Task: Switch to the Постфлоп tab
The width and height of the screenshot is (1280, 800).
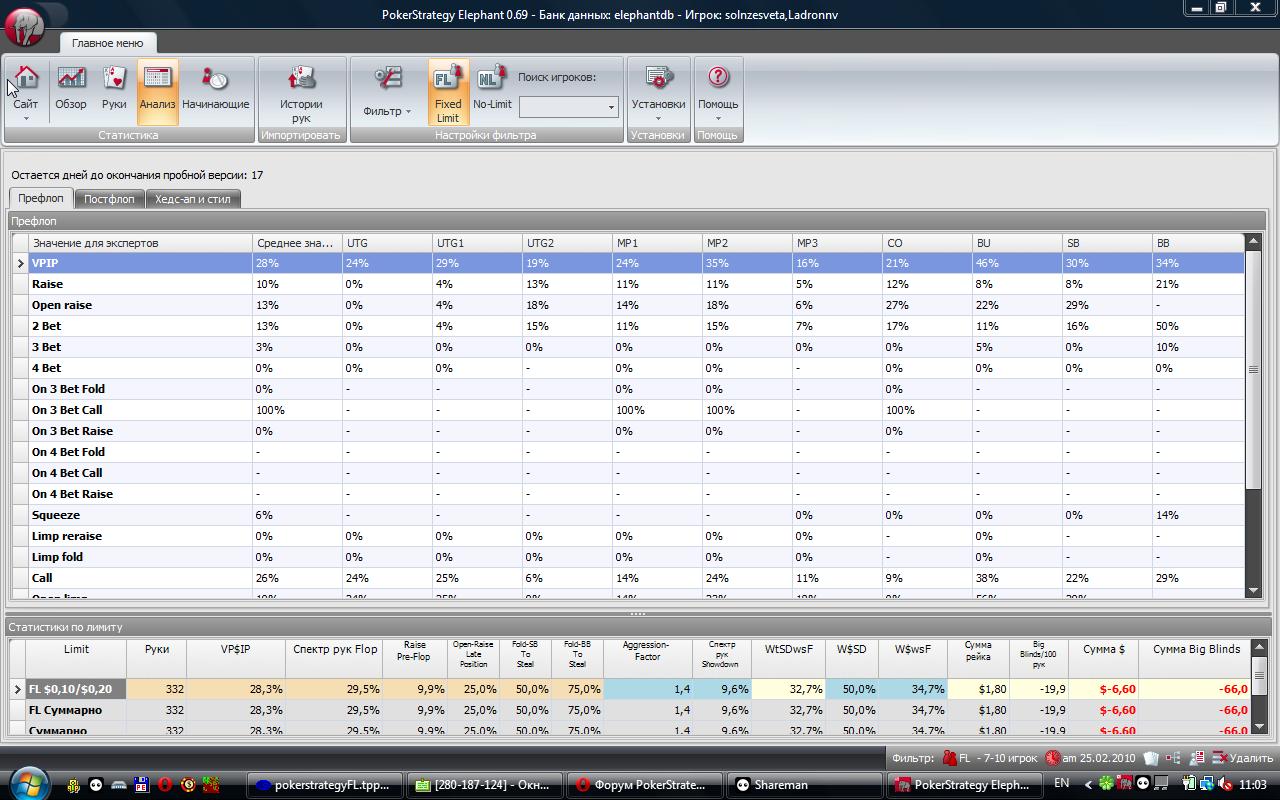Action: pyautogui.click(x=109, y=199)
